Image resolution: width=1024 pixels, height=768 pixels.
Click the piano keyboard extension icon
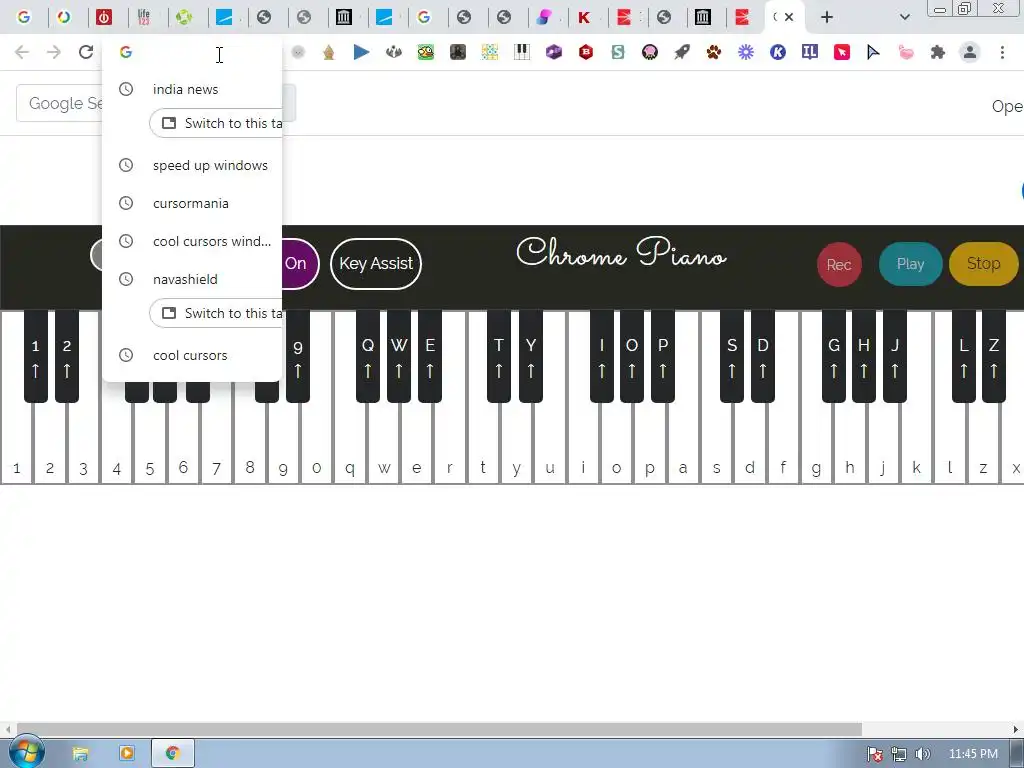[x=522, y=52]
